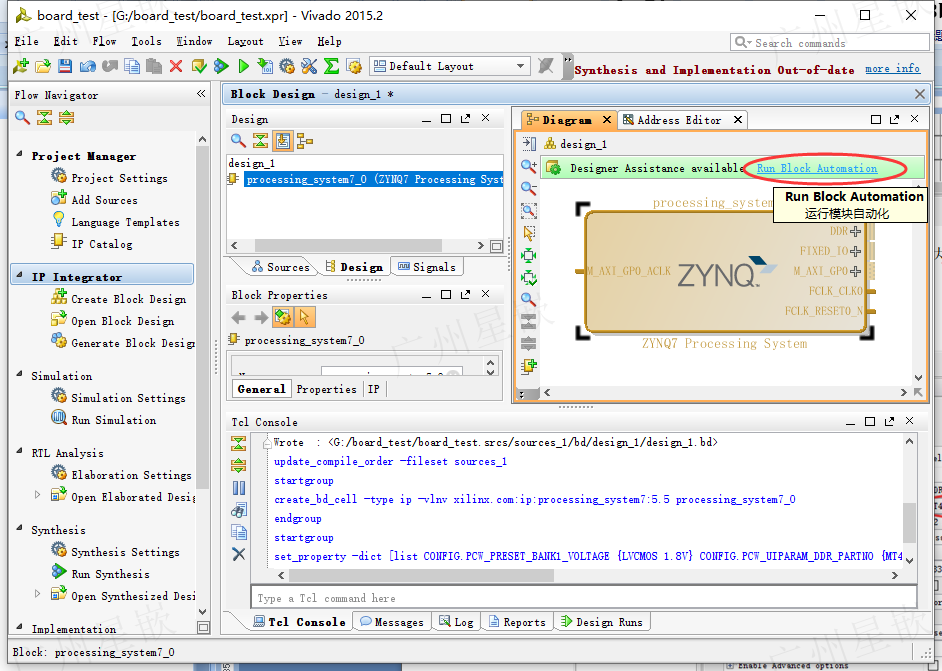Toggle the highlighted gear icon in Block Properties
Screen dimensions: 942x671
(282, 317)
